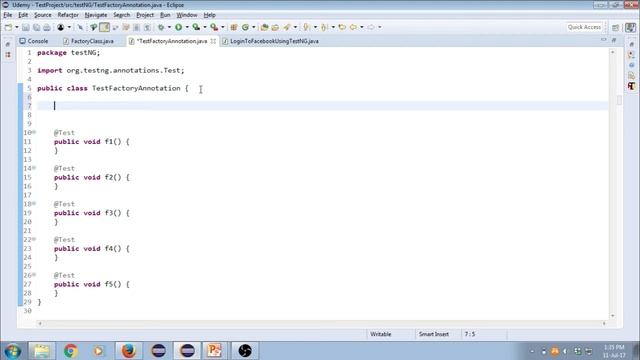Click the green Run button
Image resolution: width=640 pixels, height=360 pixels.
click(178, 27)
